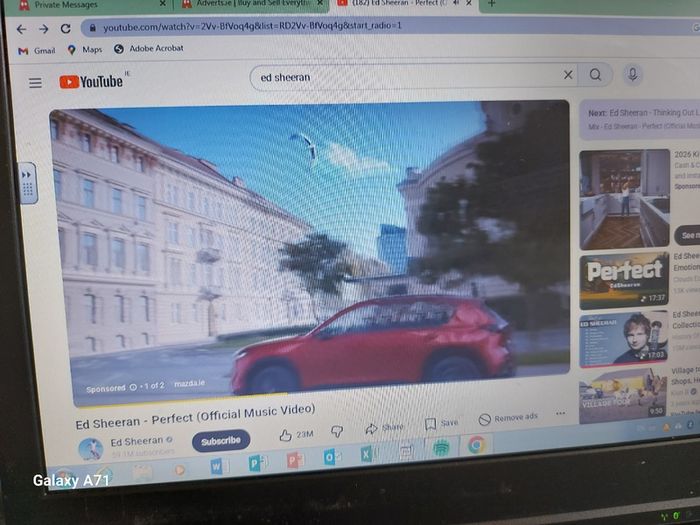Like the video with thumbs-up 23M

coord(296,434)
